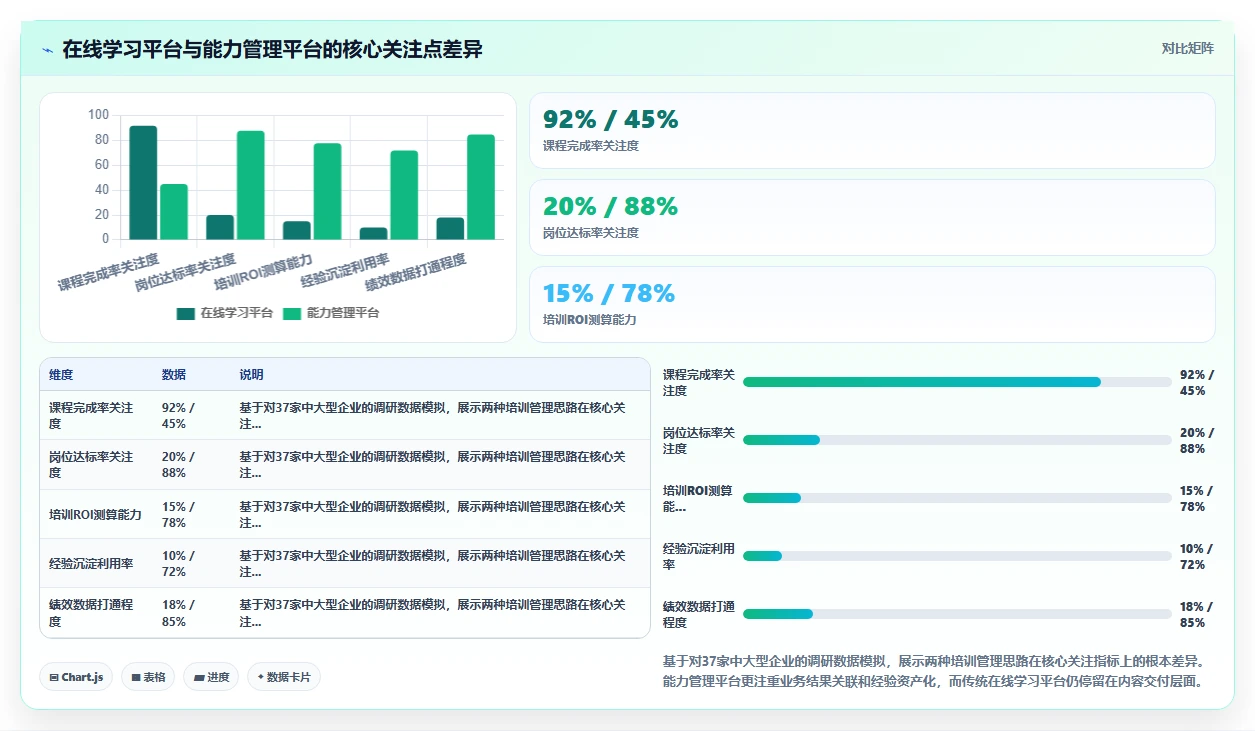Click the 进度 tag chip
The height and width of the screenshot is (731, 1255).
[211, 677]
